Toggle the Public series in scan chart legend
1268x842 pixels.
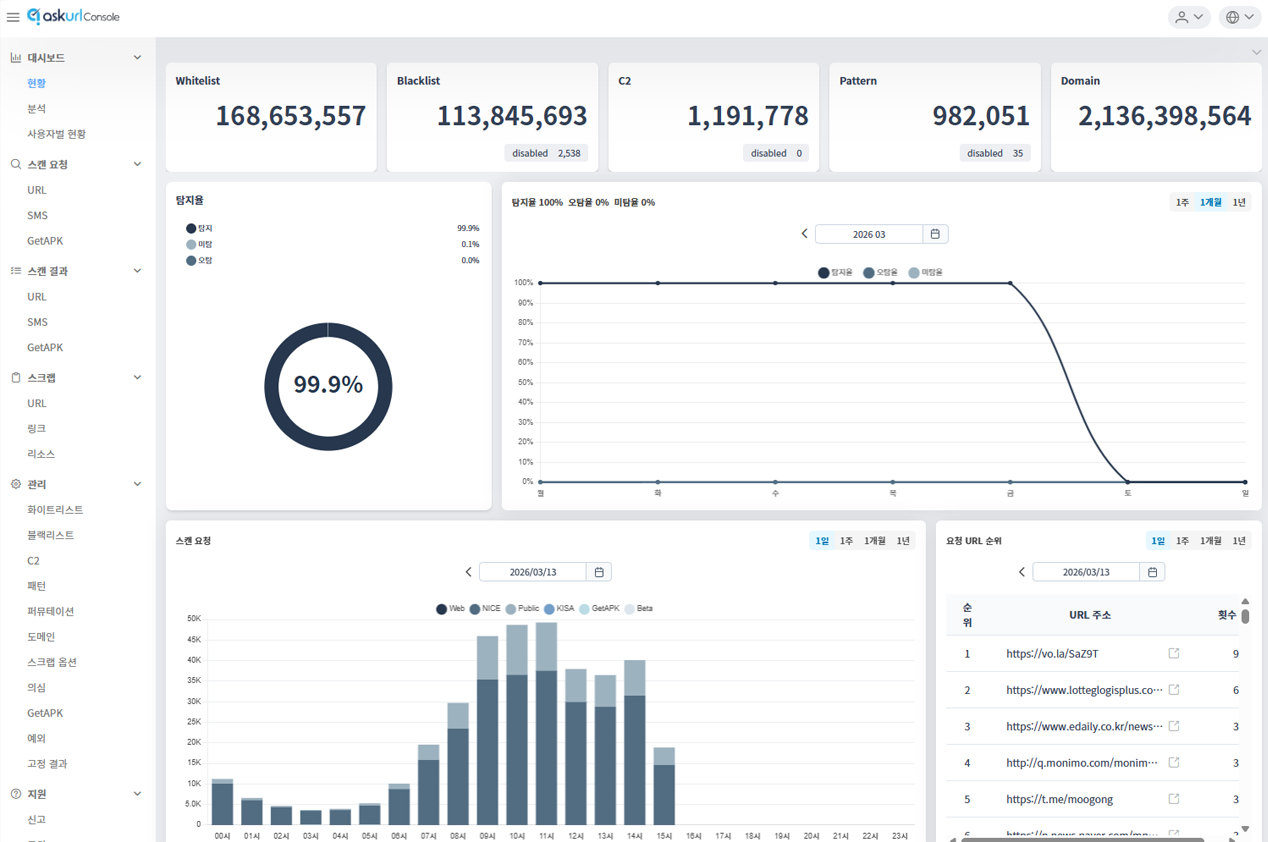(x=522, y=609)
